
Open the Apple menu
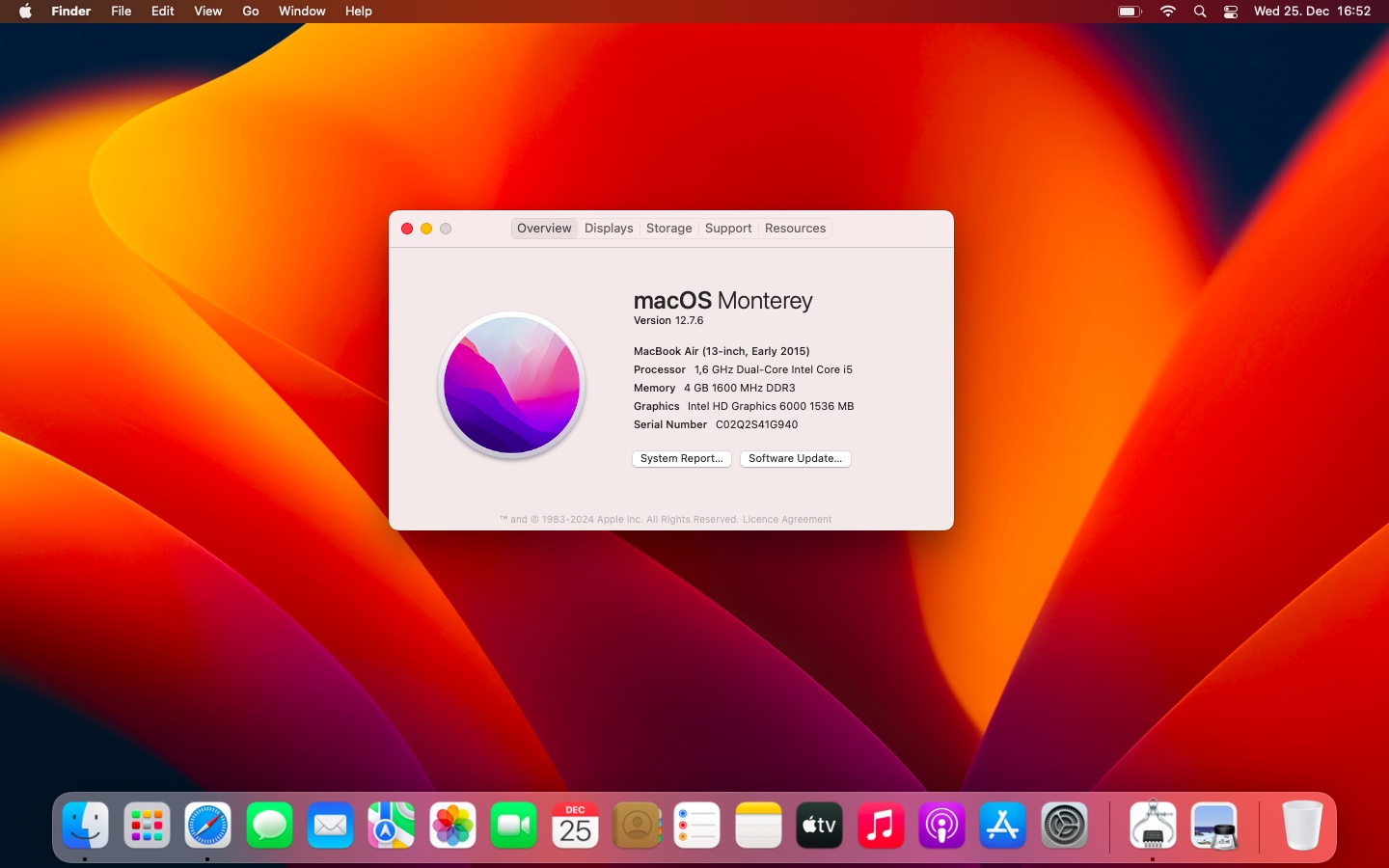pyautogui.click(x=25, y=12)
